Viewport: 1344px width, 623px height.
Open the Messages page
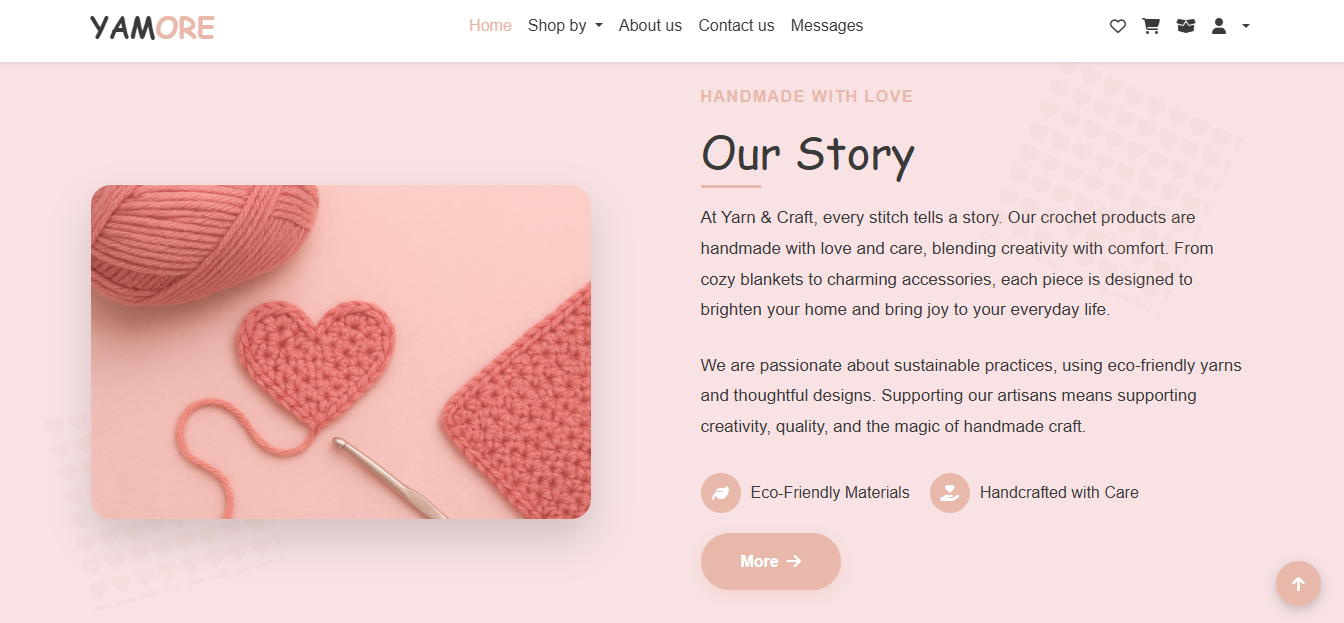coord(826,26)
